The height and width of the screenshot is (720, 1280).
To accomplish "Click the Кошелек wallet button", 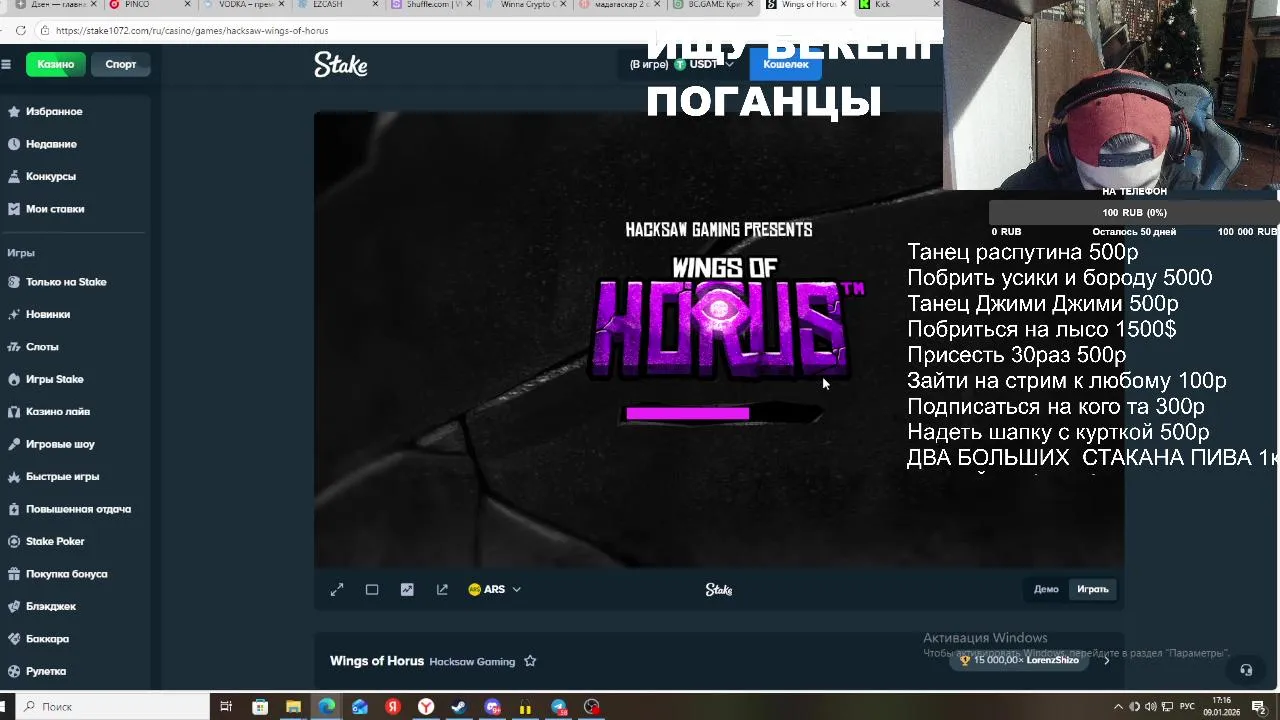I will click(x=786, y=64).
